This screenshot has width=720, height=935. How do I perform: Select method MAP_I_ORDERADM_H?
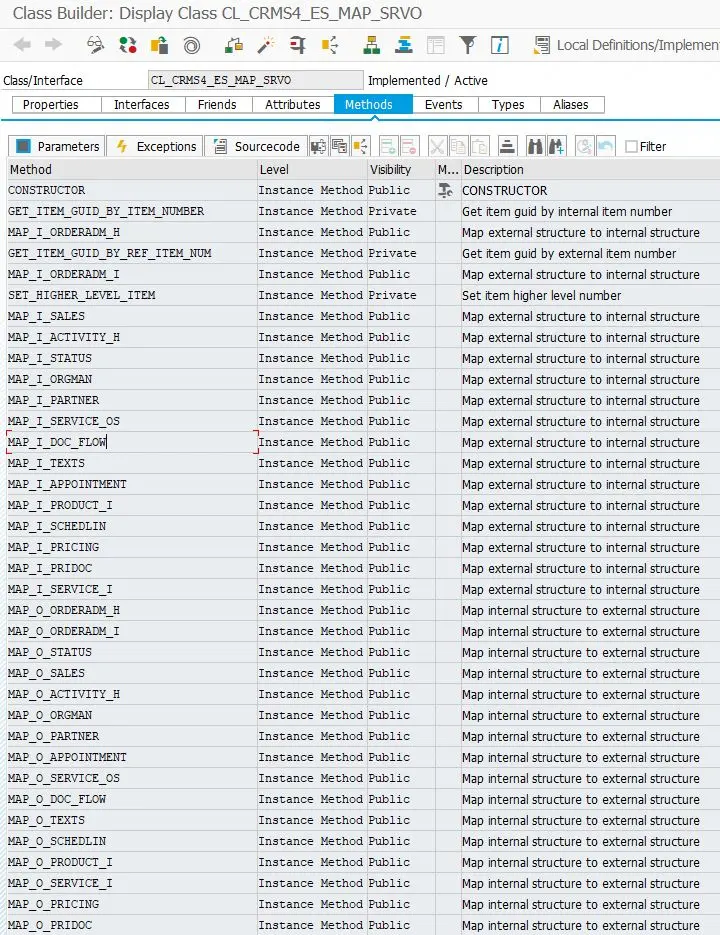pyautogui.click(x=132, y=232)
